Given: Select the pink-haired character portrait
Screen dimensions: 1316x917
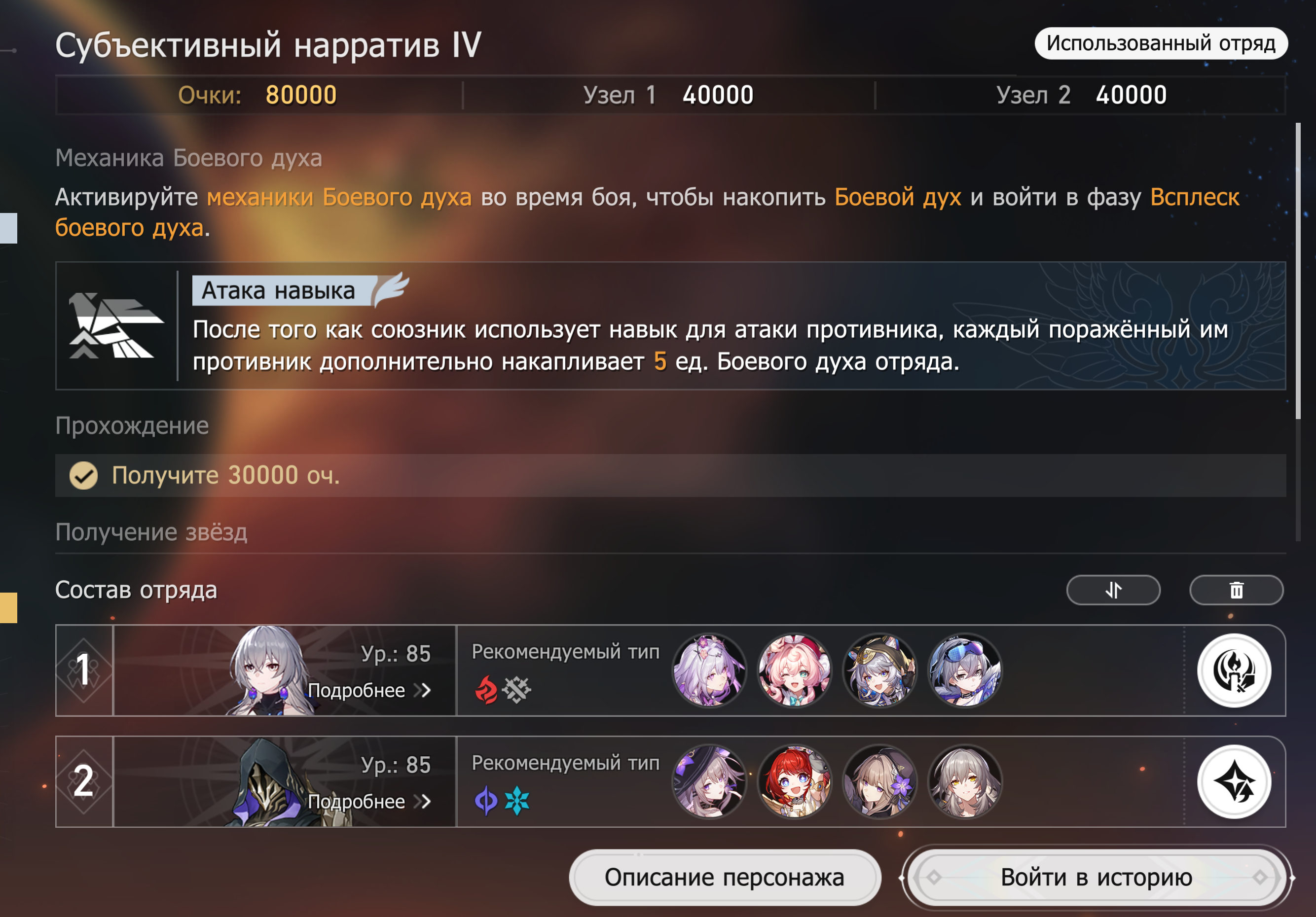Looking at the screenshot, I should pos(795,670).
